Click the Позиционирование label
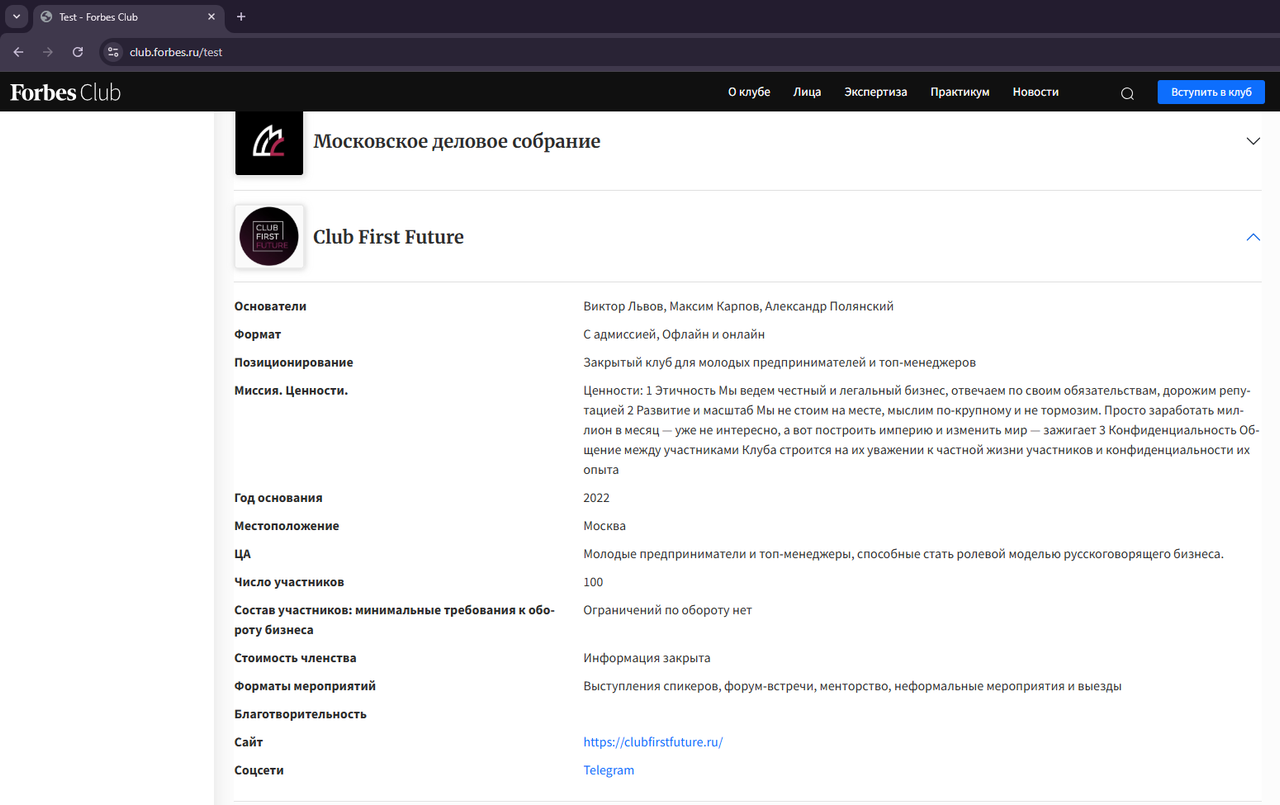Screen dimensions: 1280x805 click(x=294, y=362)
